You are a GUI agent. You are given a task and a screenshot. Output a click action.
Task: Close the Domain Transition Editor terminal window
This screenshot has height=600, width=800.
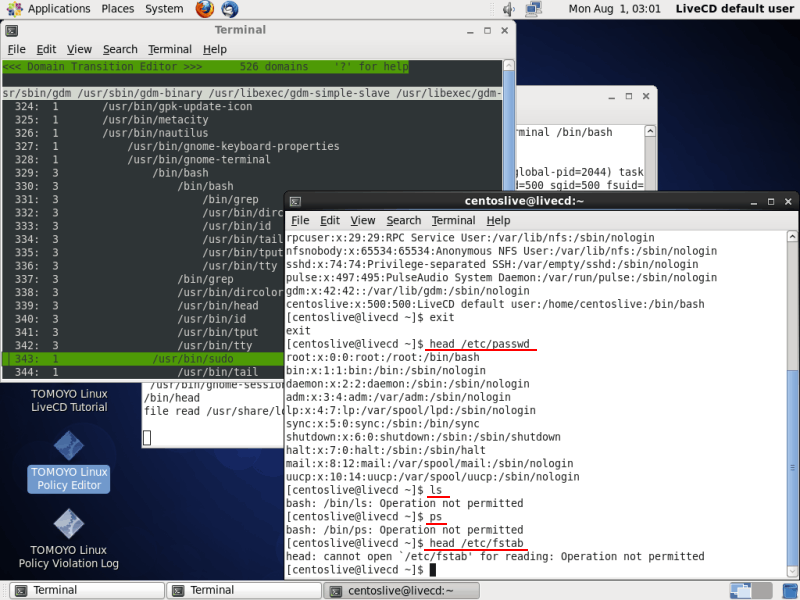coord(505,31)
